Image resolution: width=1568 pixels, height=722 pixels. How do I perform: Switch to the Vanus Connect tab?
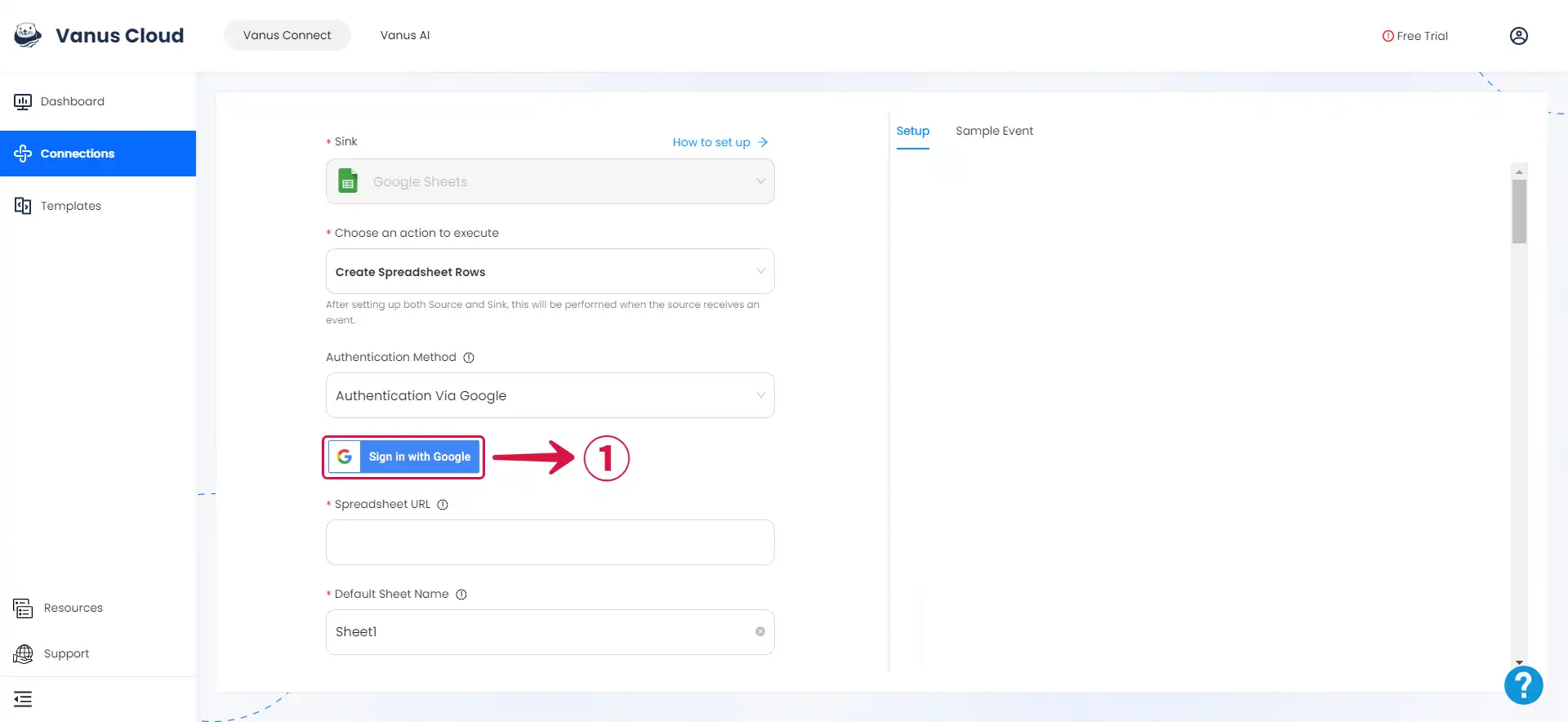point(287,35)
